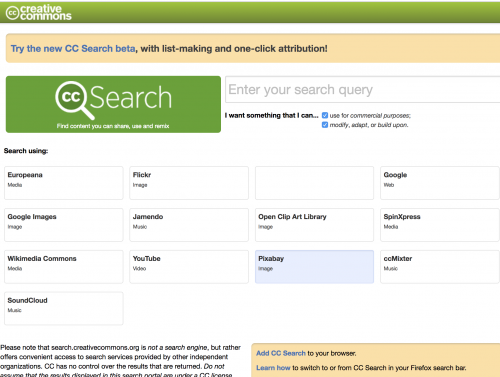Image resolution: width=500 pixels, height=377 pixels.
Task: Select Wikimedia Commons Media source
Action: 64,267
